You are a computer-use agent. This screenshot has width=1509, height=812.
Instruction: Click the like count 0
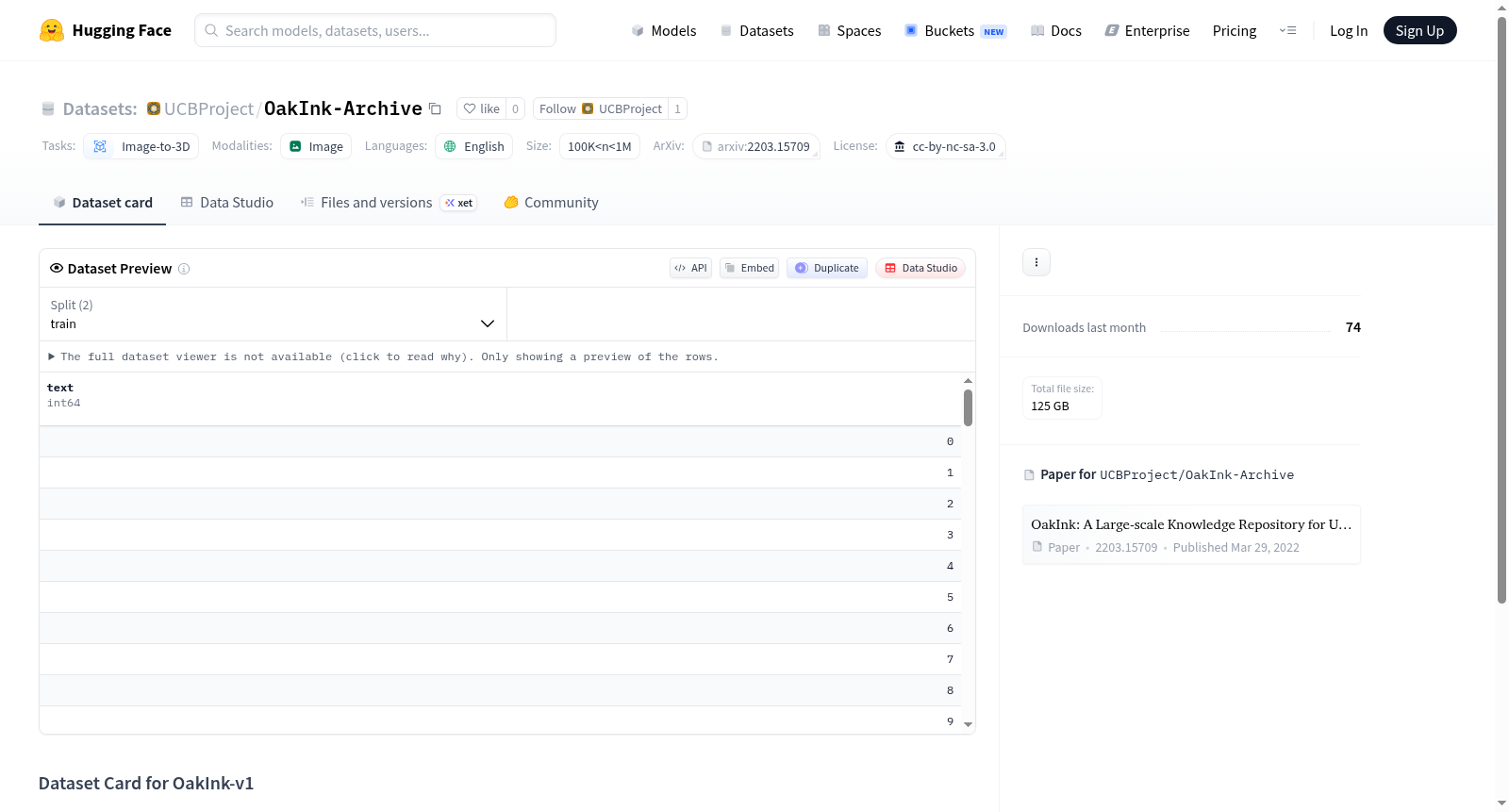(x=515, y=108)
